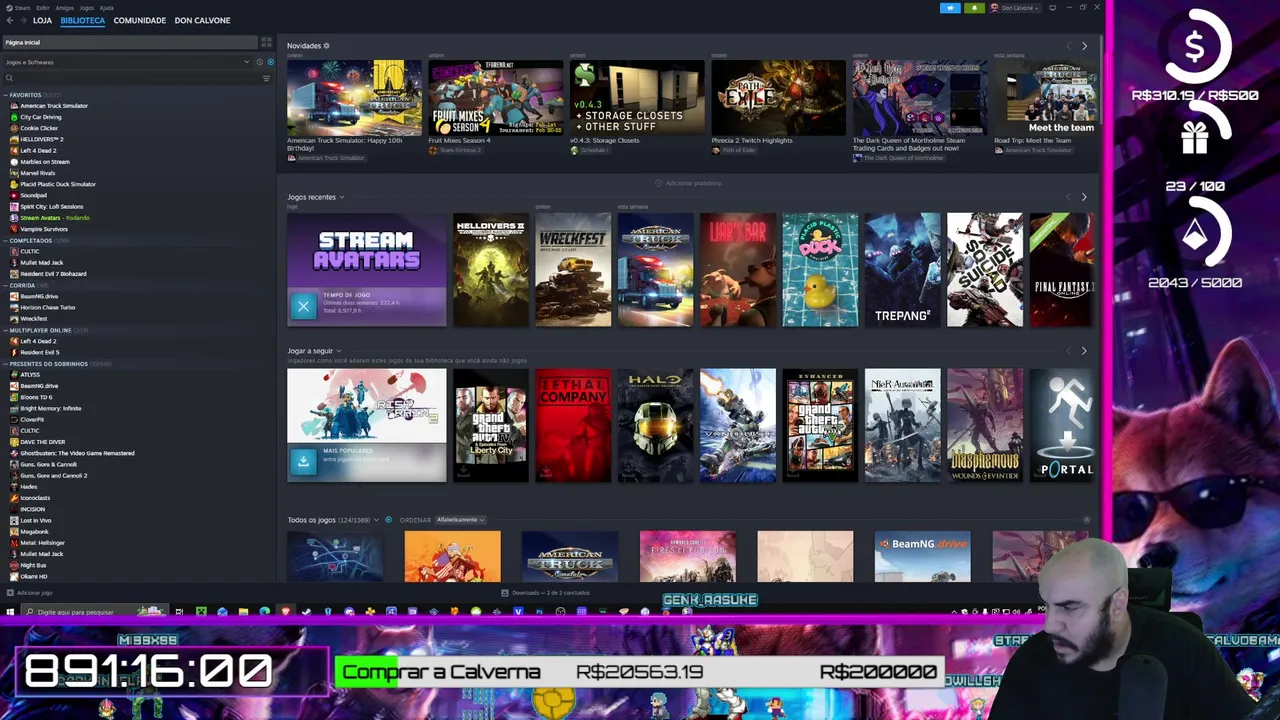Click the Jogar a seguir next arrow
1280x720 pixels.
point(1084,351)
